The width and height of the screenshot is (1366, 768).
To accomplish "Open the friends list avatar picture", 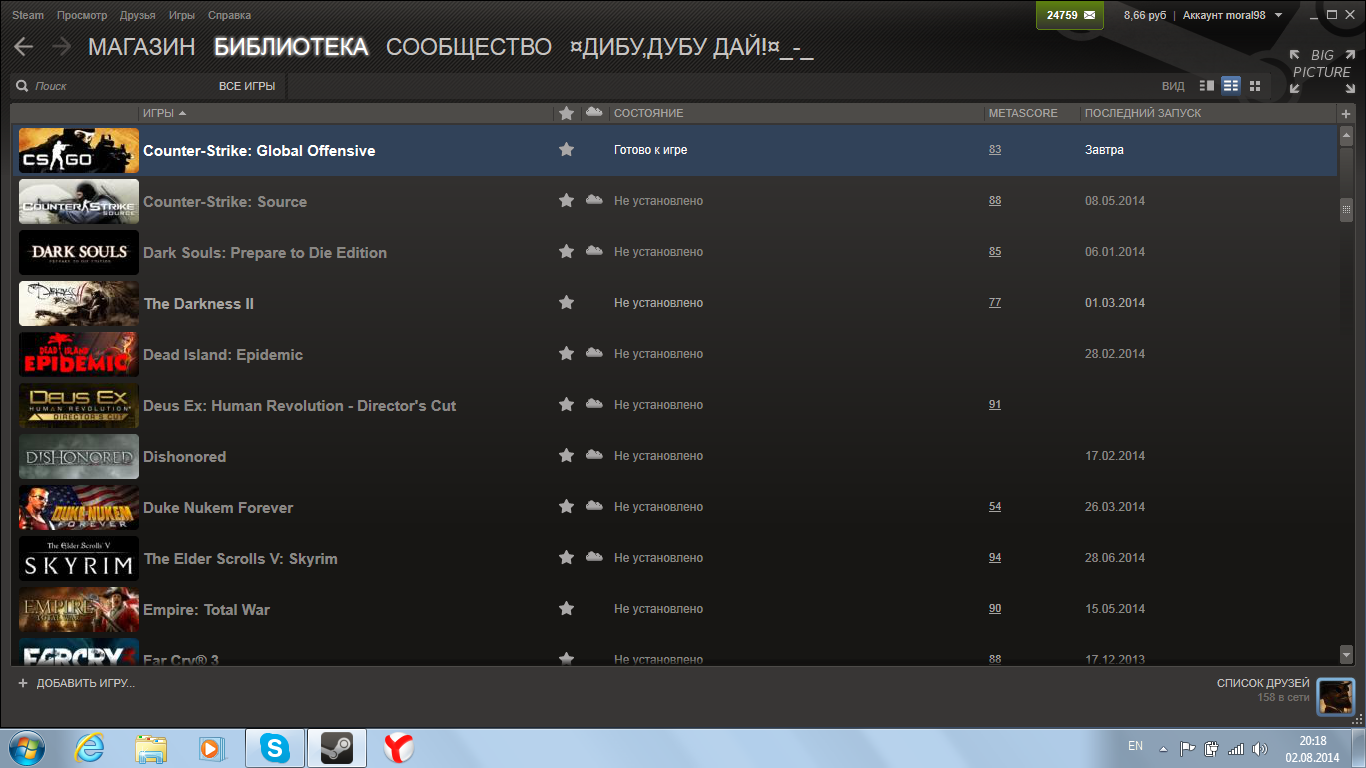I will [1335, 696].
